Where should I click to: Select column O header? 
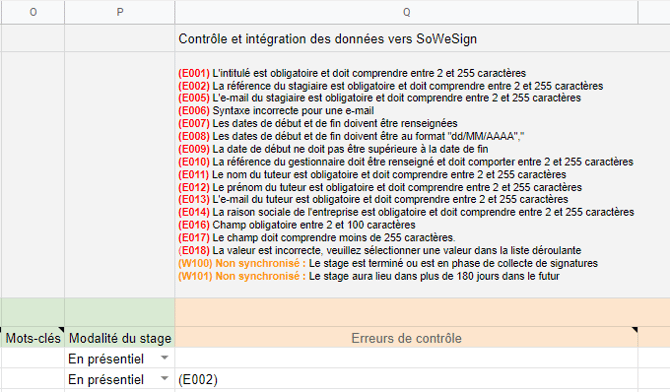tap(33, 12)
